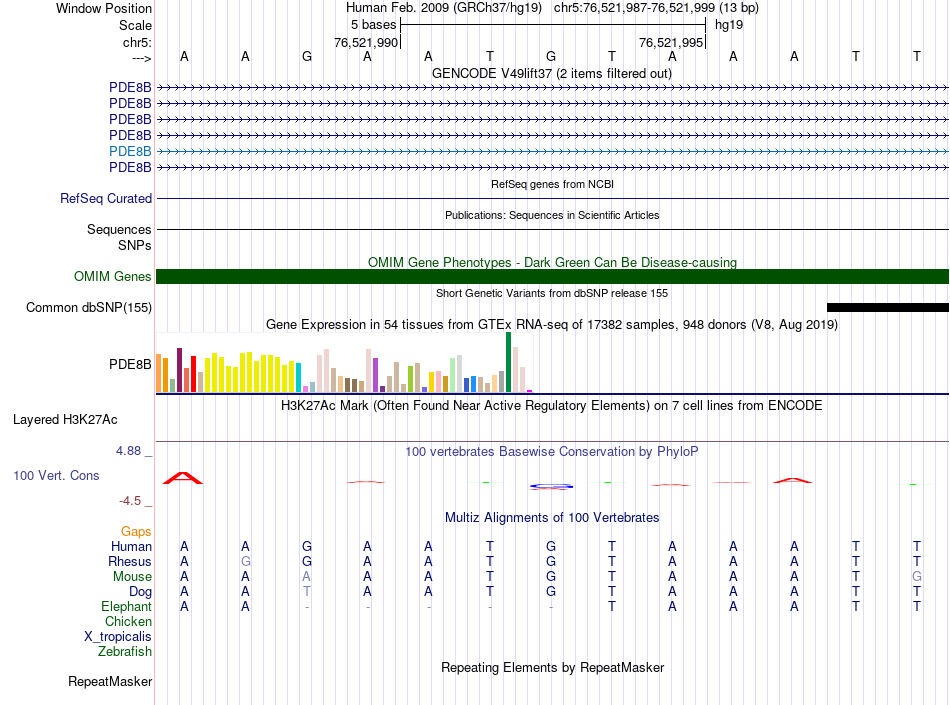Open the OMIM Genes track label
This screenshot has width=950, height=705.
(x=113, y=277)
